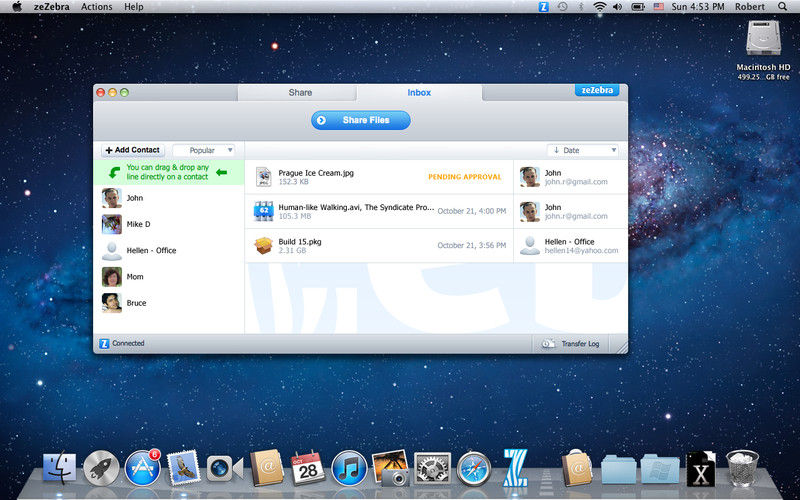Viewport: 800px width, 500px height.
Task: Click john.r@gmail.com beside Prague Ice Cream
Action: click(576, 182)
